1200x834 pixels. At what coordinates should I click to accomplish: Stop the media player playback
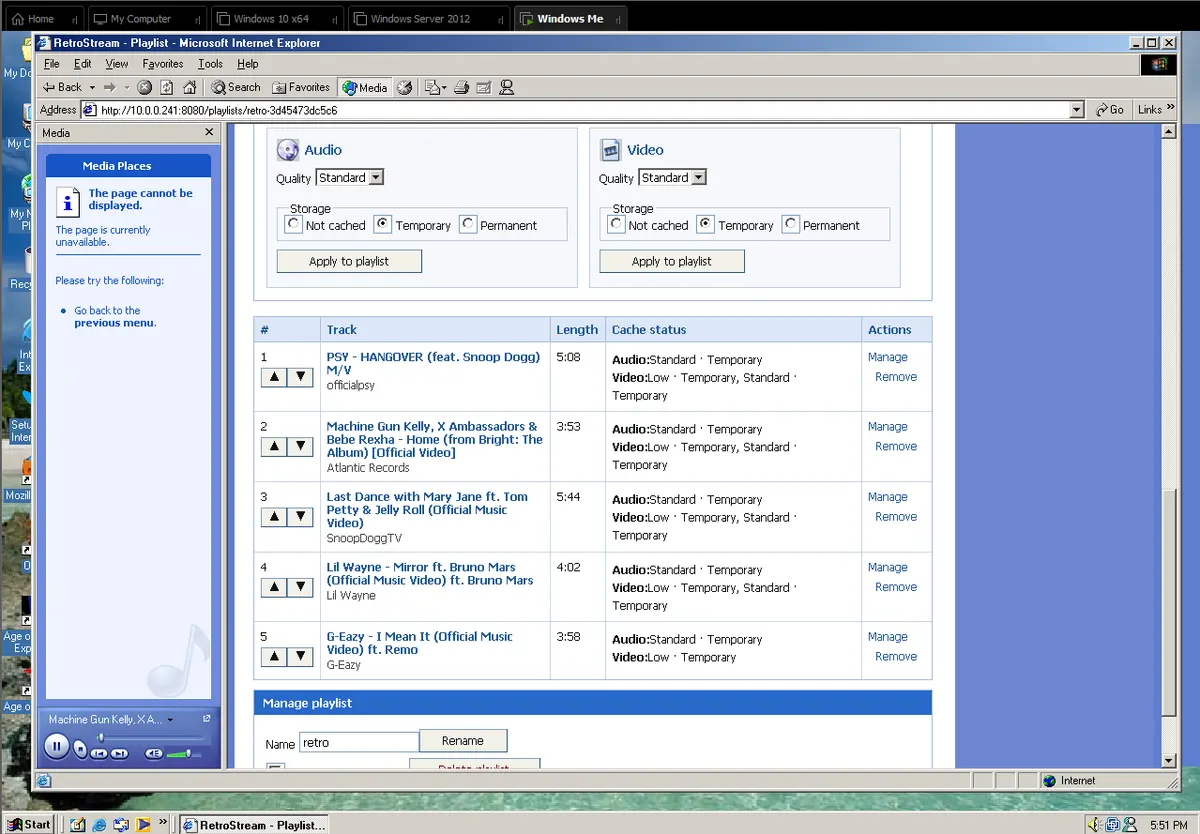point(80,750)
